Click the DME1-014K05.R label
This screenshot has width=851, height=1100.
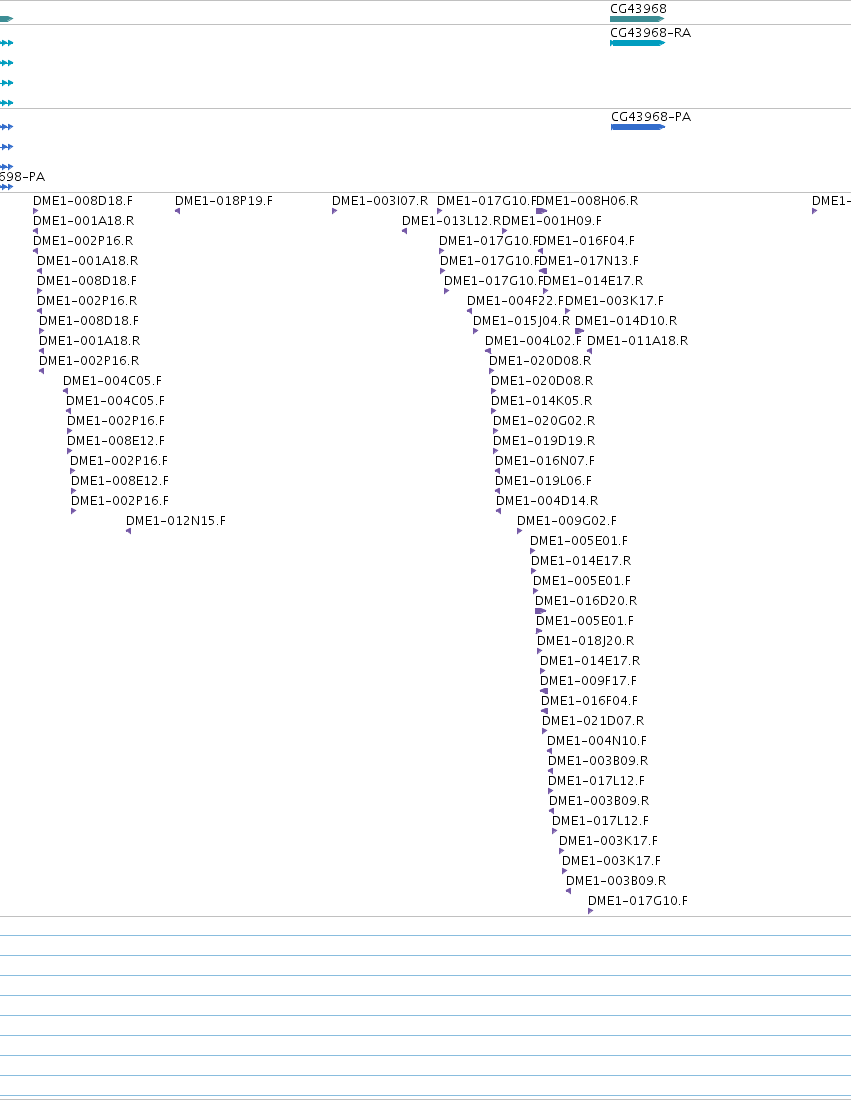[x=542, y=401]
